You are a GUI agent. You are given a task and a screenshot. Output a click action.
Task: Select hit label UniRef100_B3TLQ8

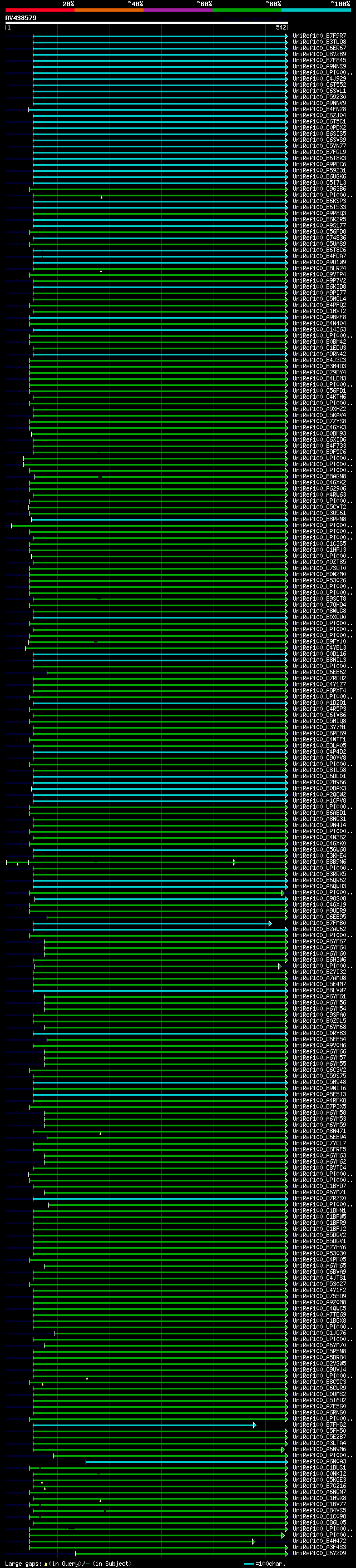(x=319, y=42)
